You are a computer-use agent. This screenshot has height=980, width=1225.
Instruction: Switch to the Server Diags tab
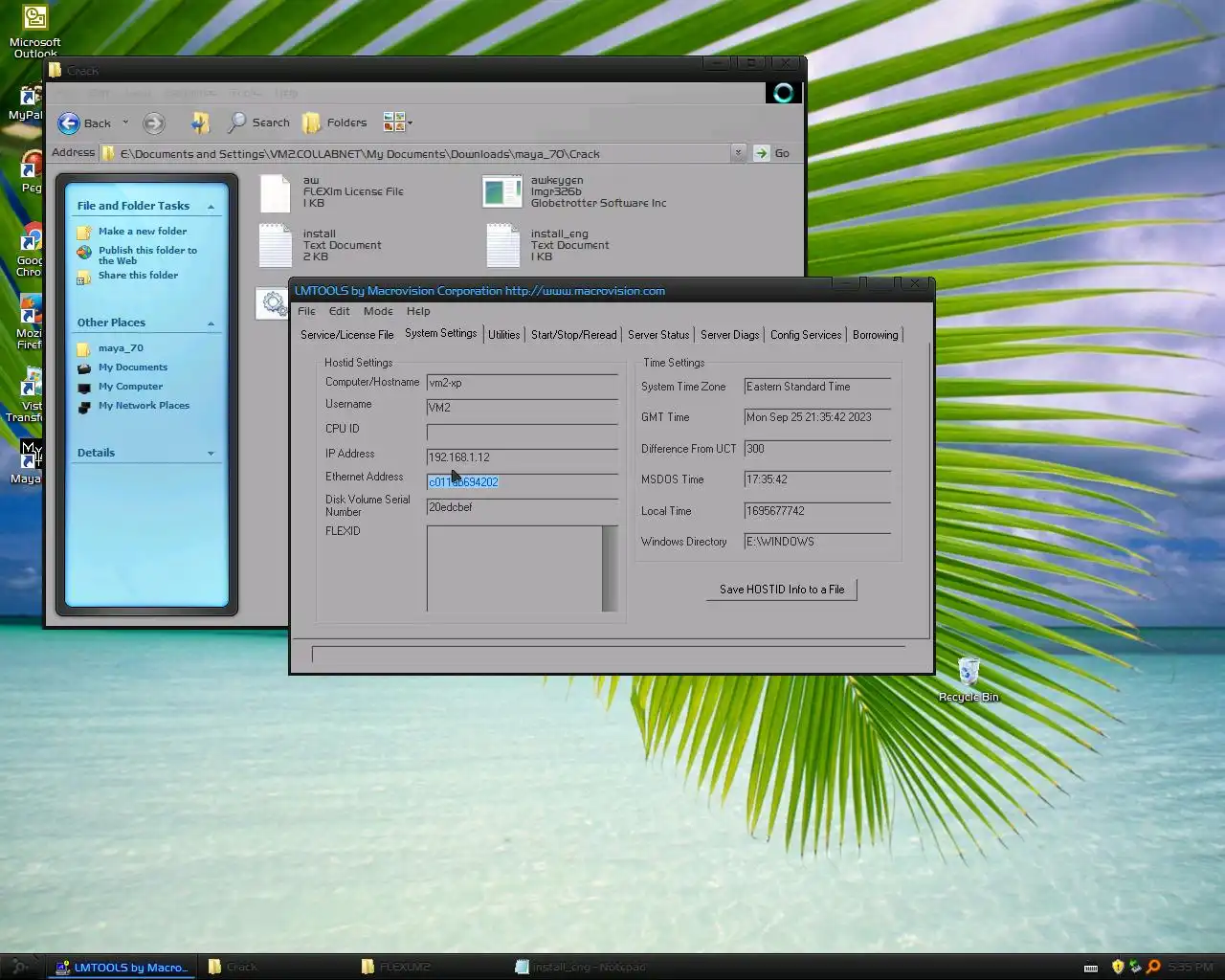point(730,335)
